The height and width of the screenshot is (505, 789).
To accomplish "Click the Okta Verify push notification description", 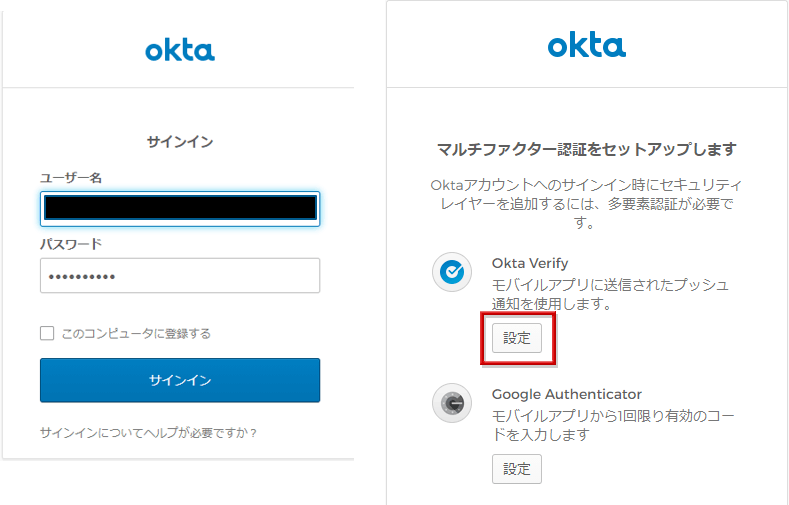I will coord(610,294).
